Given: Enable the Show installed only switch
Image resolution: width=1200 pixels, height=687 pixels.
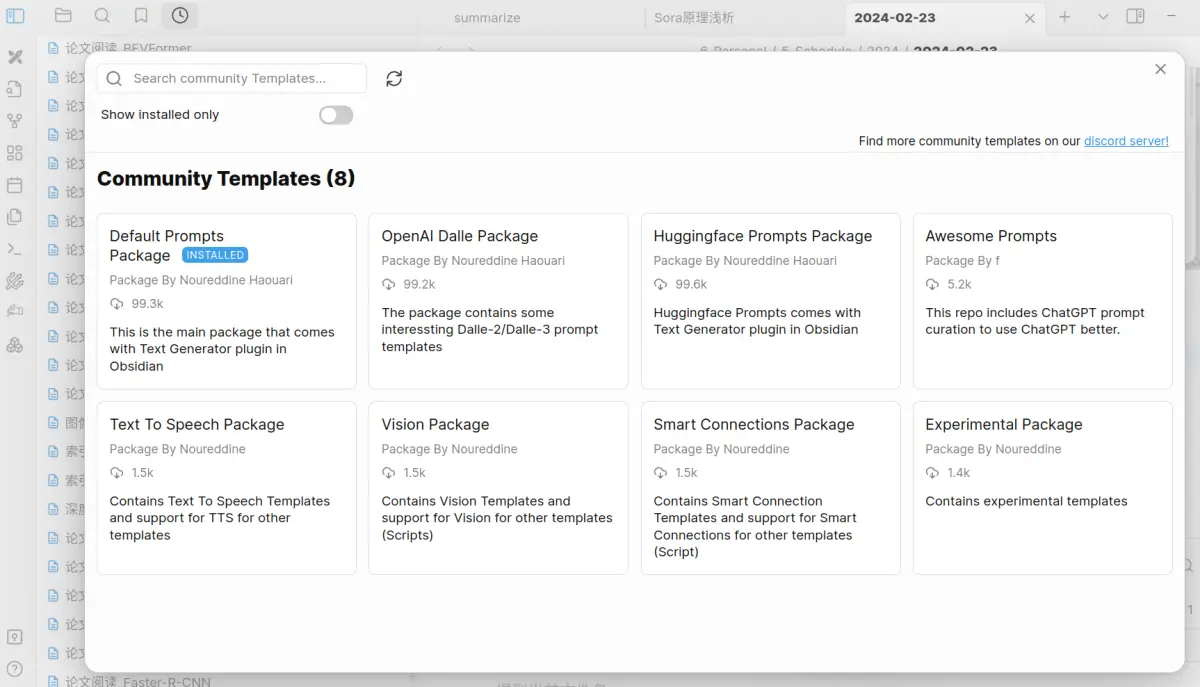Looking at the screenshot, I should 336,115.
